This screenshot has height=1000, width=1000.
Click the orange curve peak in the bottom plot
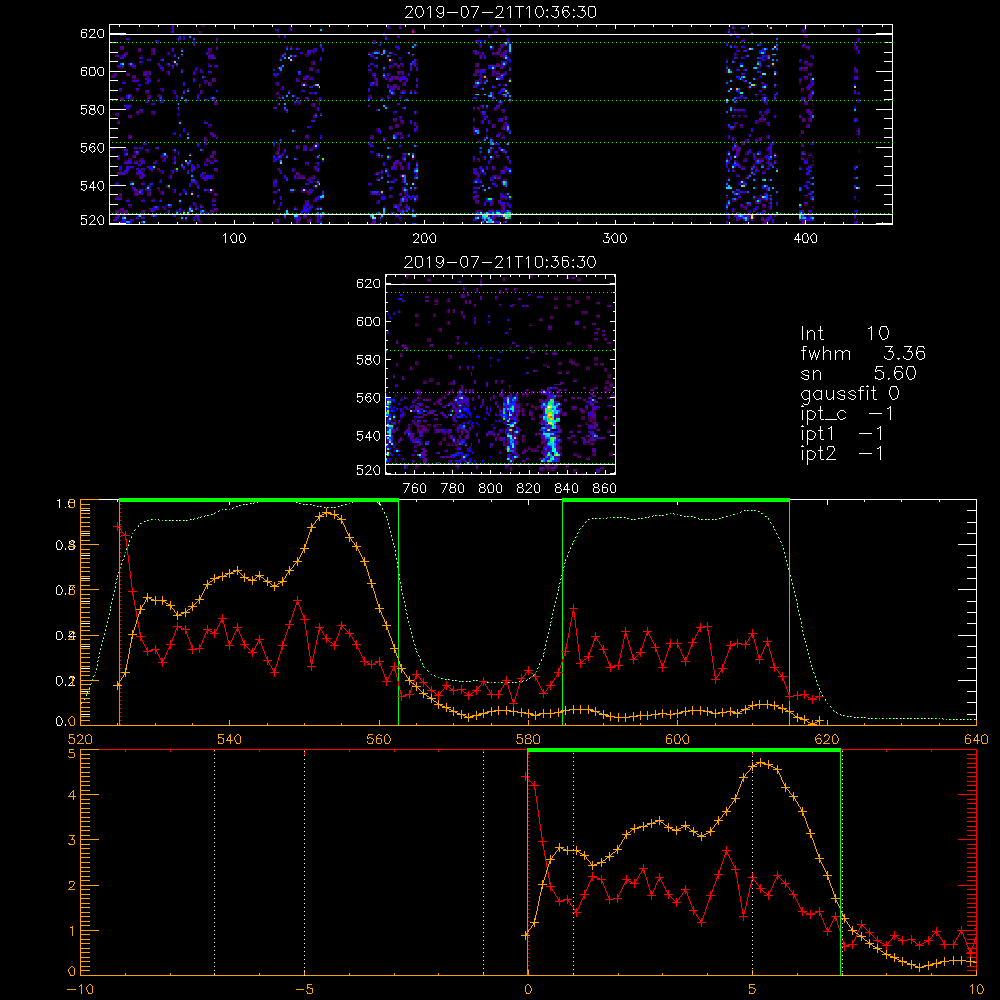click(x=760, y=762)
